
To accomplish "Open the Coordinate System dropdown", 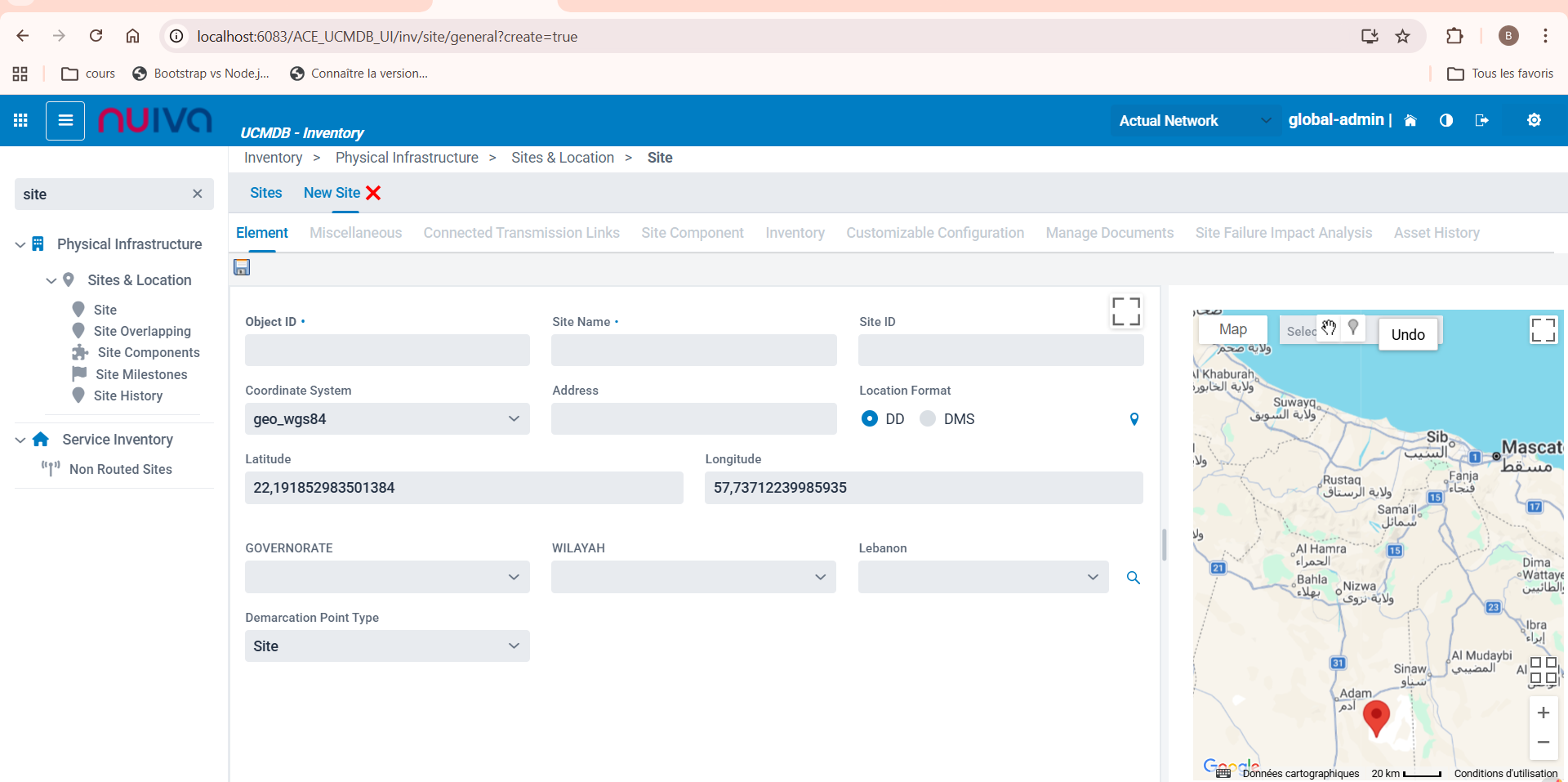I will [387, 419].
